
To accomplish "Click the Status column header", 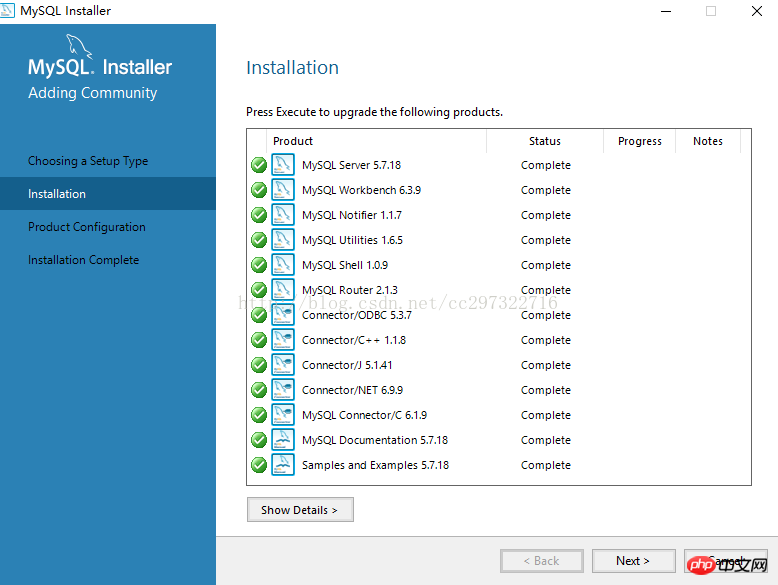I will [545, 141].
